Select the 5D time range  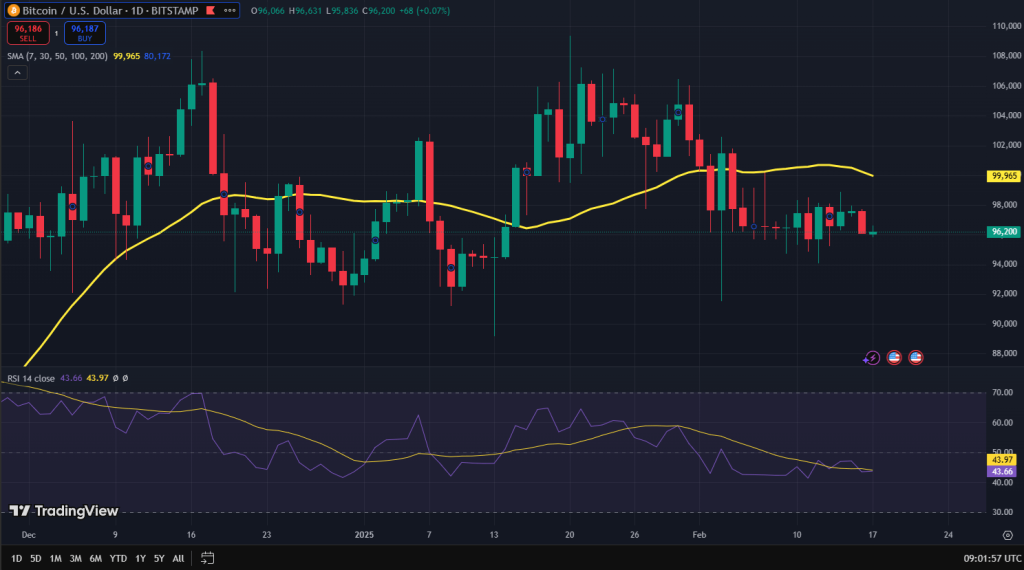(35, 558)
